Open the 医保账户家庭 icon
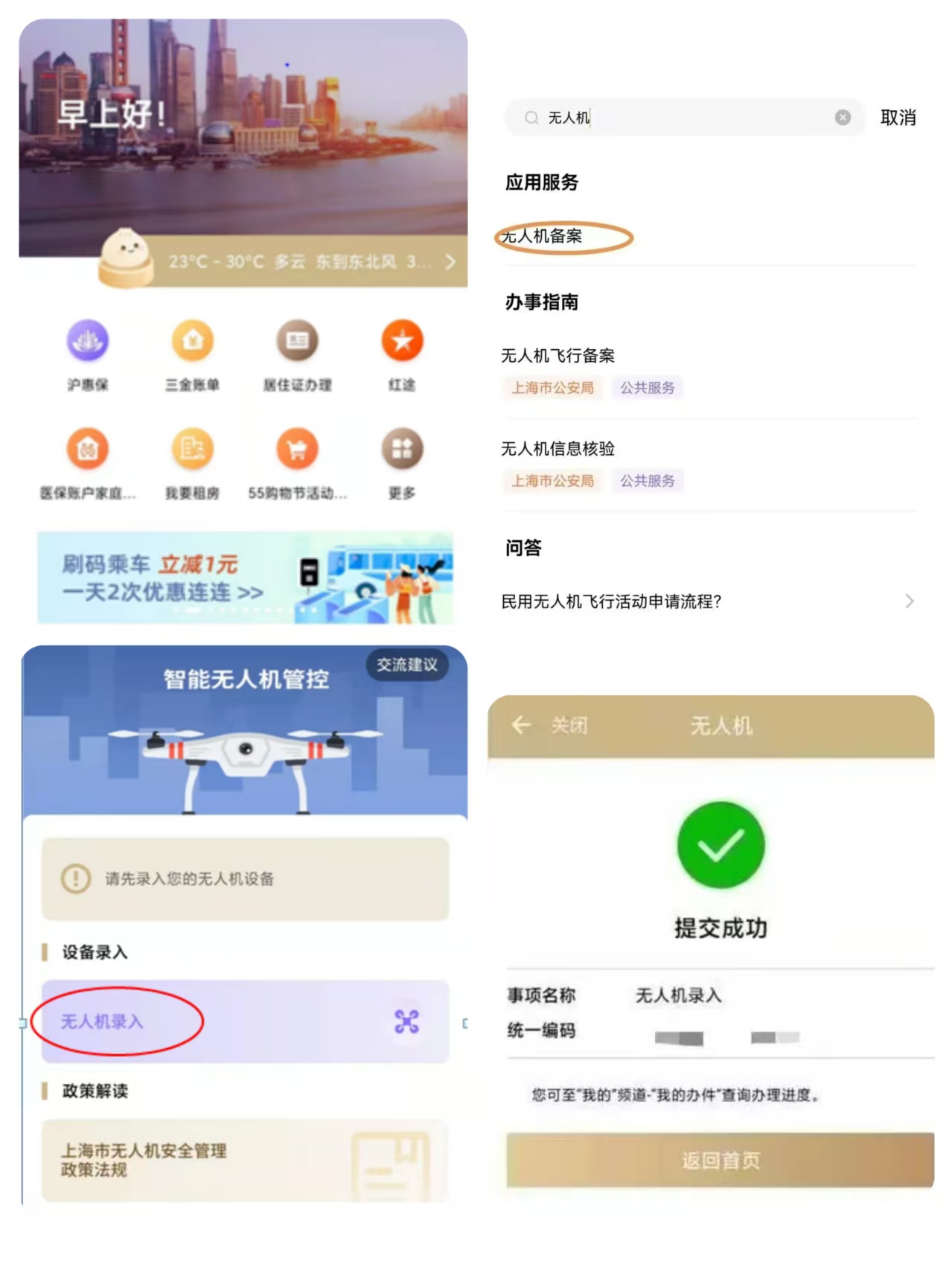Screen dimensions: 952x1270 (88, 449)
